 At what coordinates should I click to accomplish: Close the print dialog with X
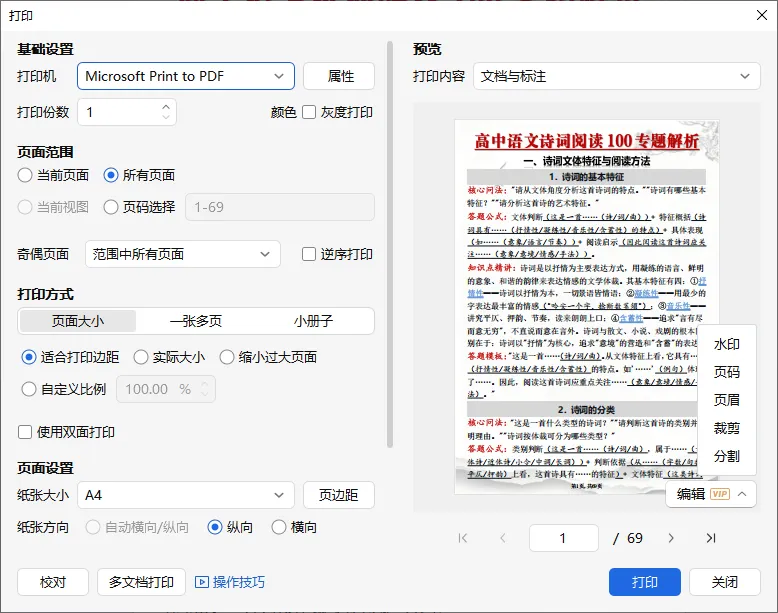pos(762,15)
